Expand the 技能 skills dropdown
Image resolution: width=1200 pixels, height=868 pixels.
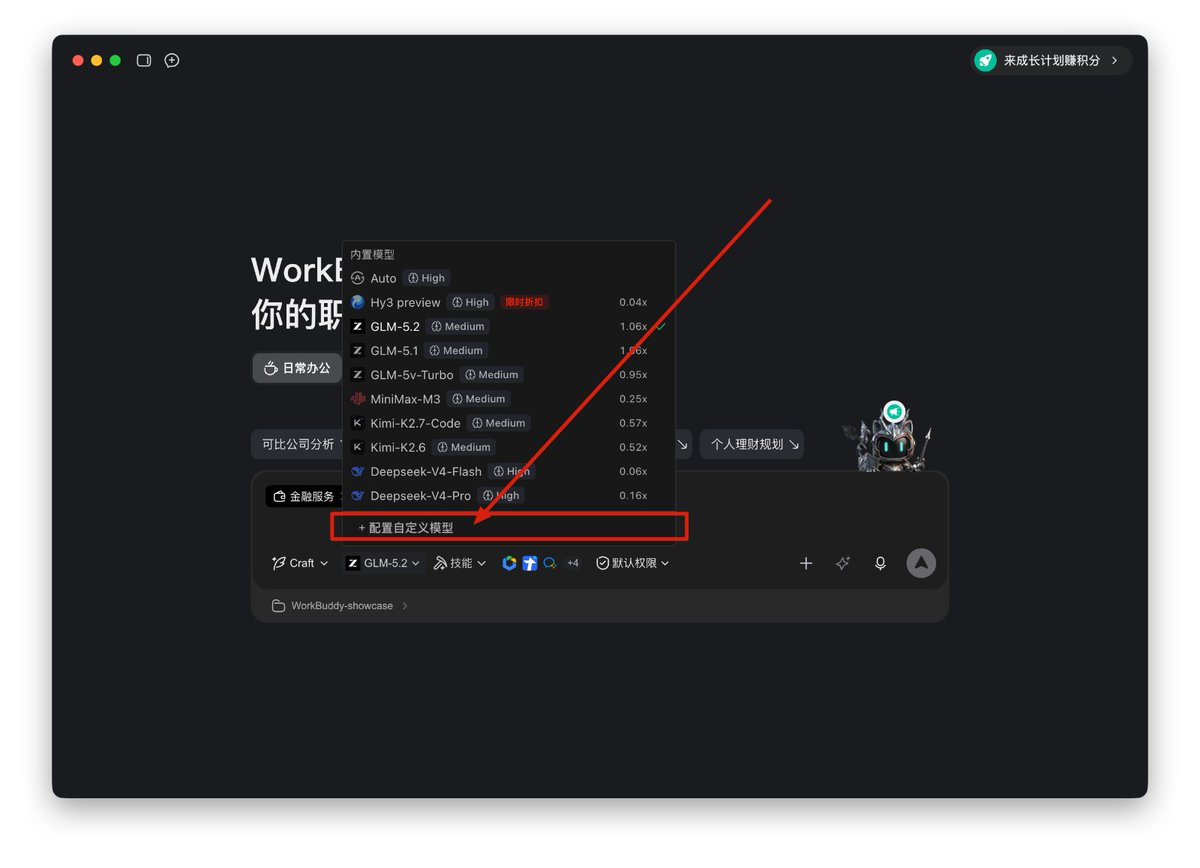[460, 563]
